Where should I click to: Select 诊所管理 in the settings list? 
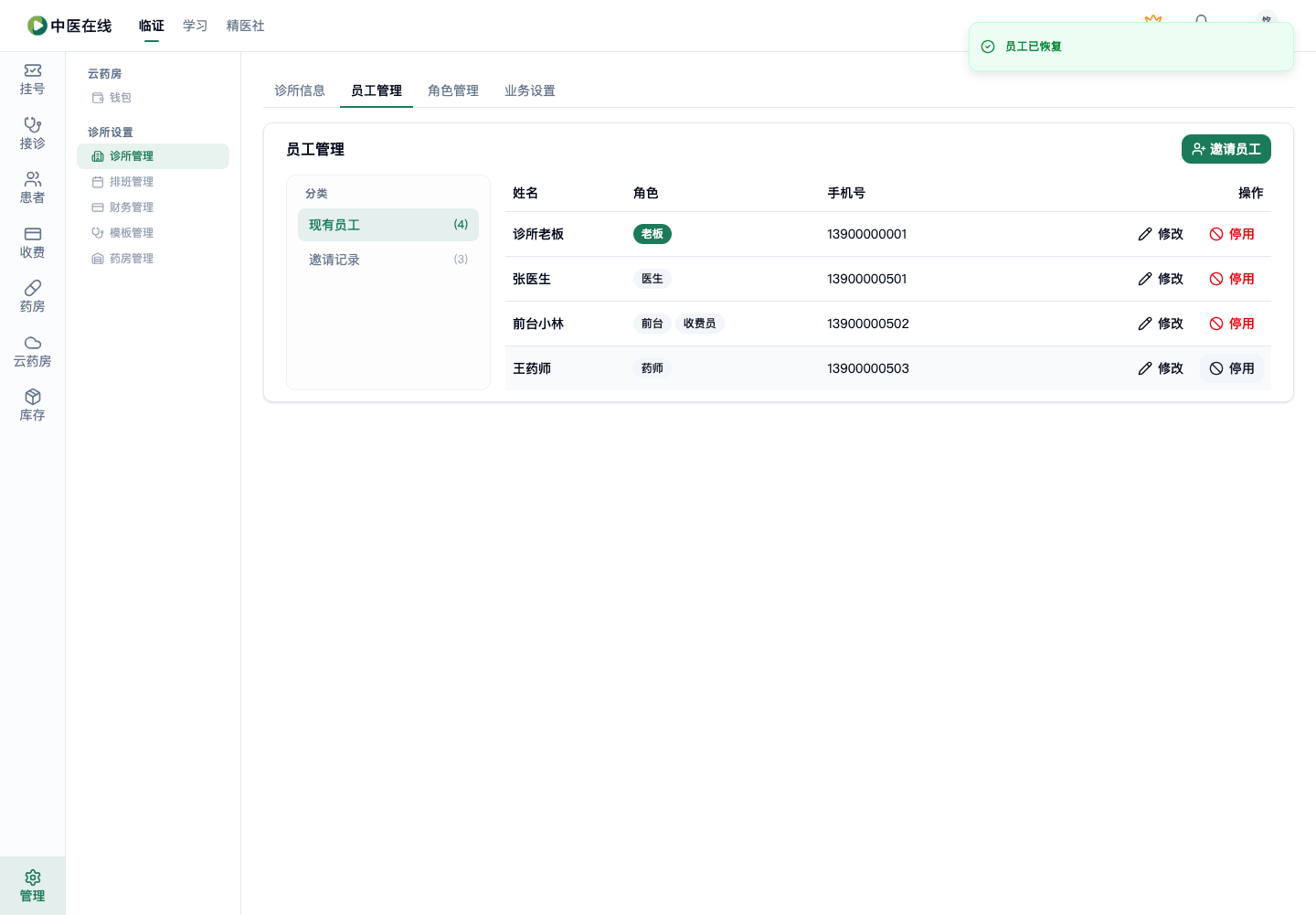tap(153, 156)
